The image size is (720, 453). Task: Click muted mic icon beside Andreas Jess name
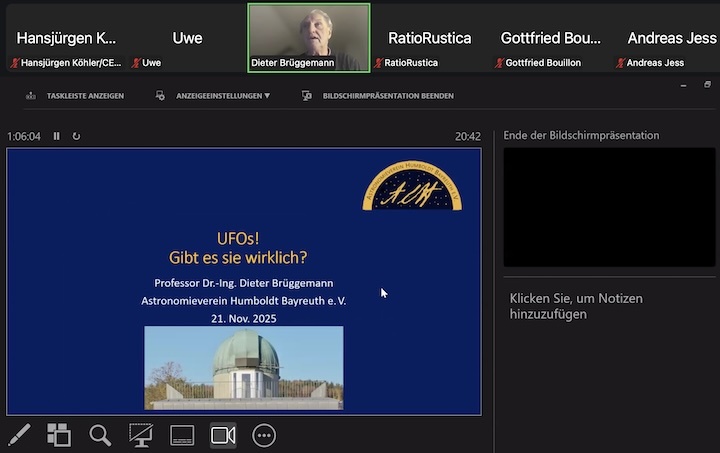(620, 63)
